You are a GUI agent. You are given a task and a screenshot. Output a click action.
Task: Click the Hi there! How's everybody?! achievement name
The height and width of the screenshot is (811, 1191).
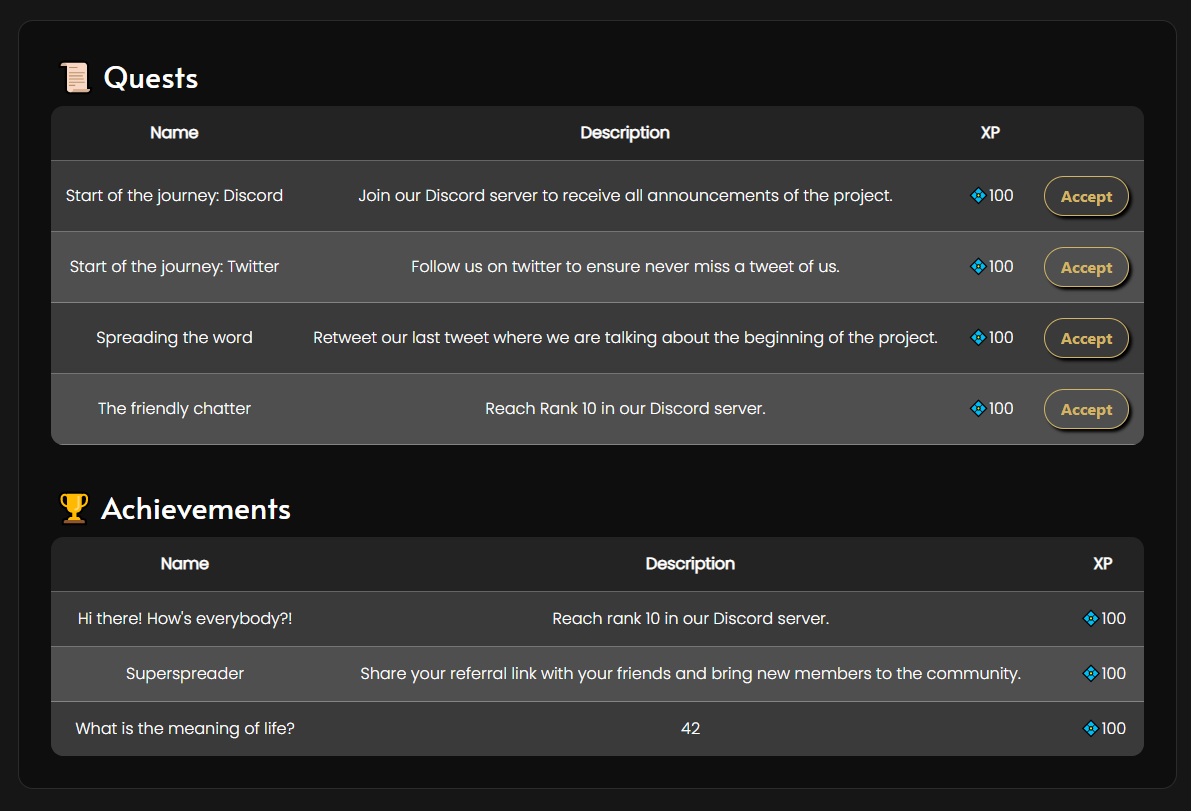(184, 618)
